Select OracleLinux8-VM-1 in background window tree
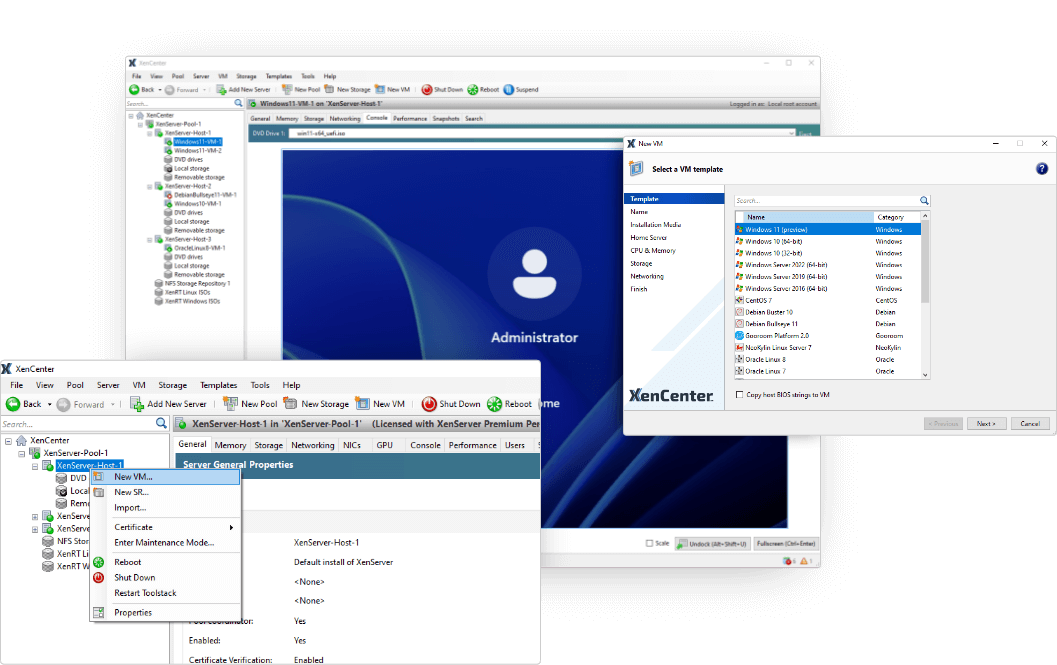This screenshot has height=665, width=1057. (x=200, y=248)
